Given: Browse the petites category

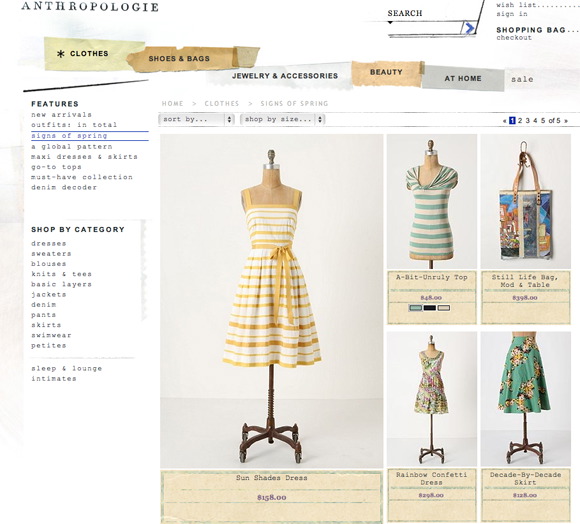Looking at the screenshot, I should [x=49, y=345].
